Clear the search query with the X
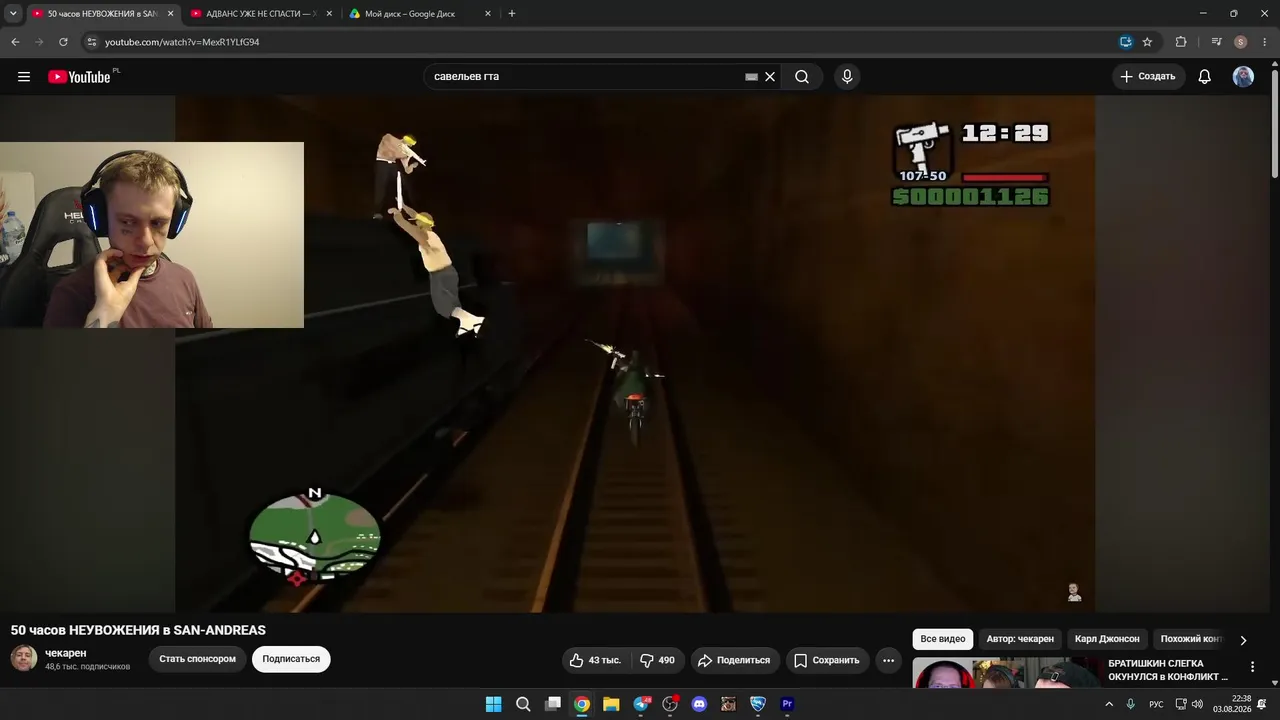 [x=770, y=77]
